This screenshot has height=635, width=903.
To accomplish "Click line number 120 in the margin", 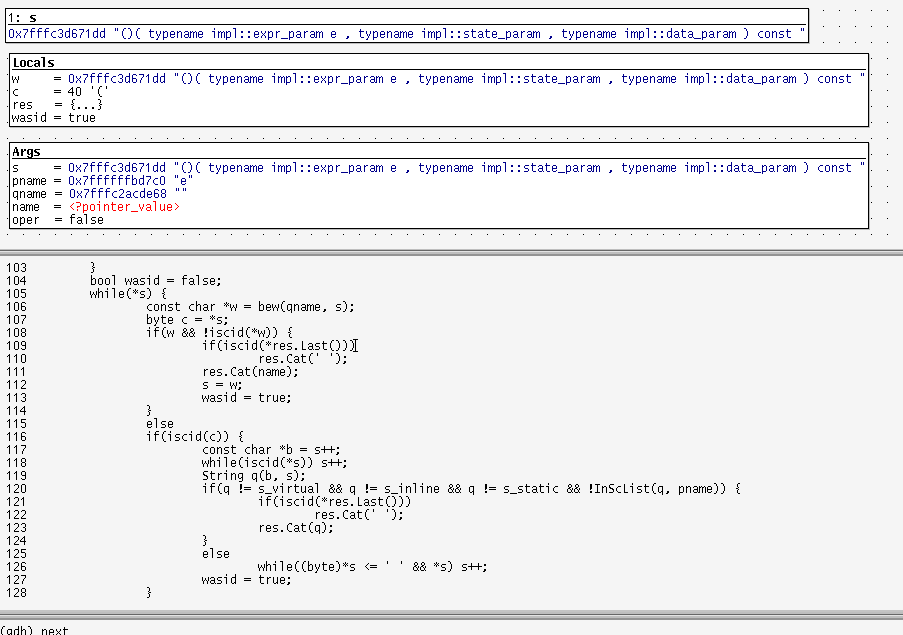I will [16, 489].
